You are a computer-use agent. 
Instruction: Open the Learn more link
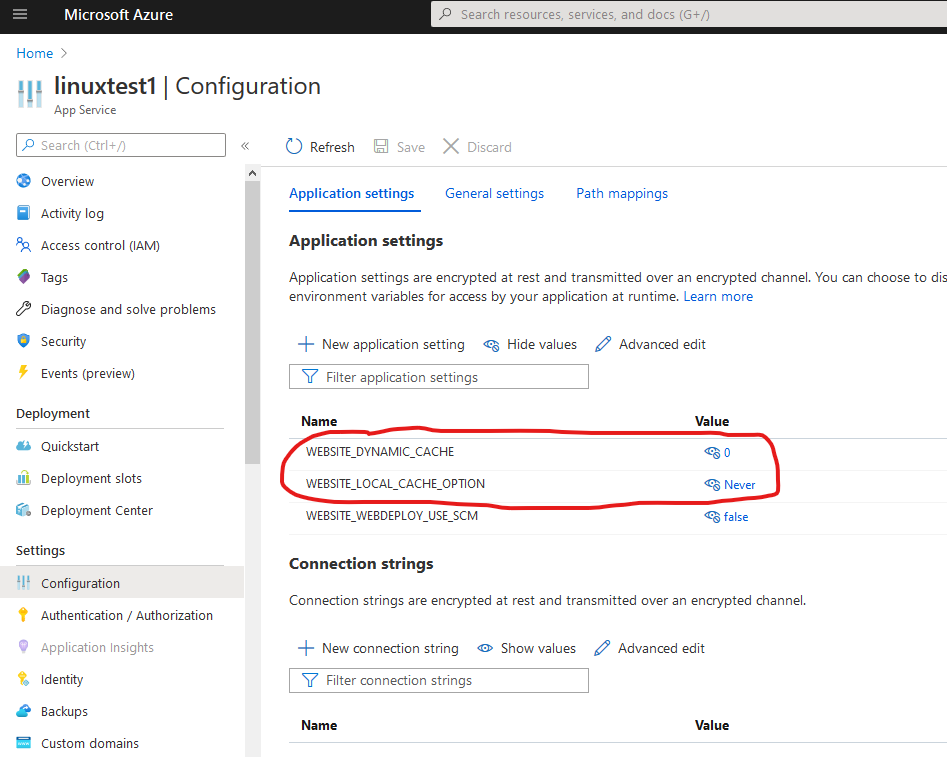[x=718, y=297]
